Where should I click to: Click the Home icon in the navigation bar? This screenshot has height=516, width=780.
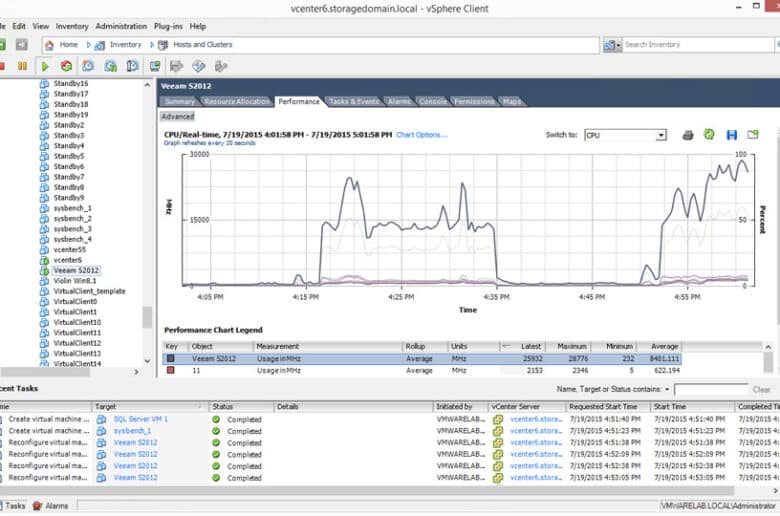pyautogui.click(x=49, y=45)
